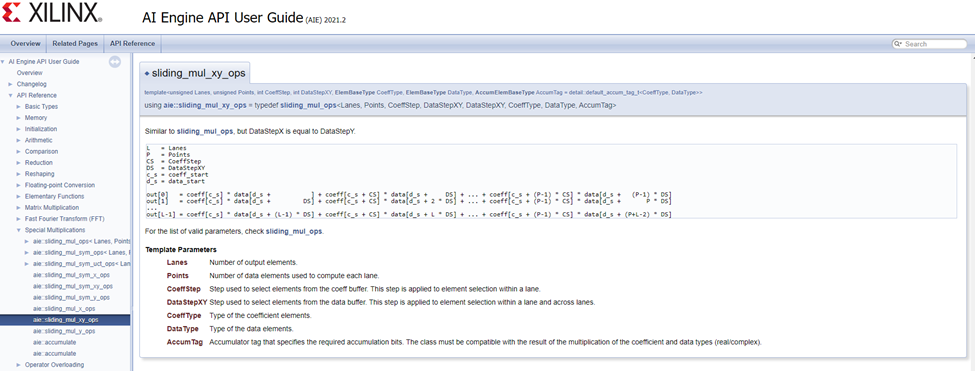Collapse the AI Engine API User Guide tree

point(3,62)
